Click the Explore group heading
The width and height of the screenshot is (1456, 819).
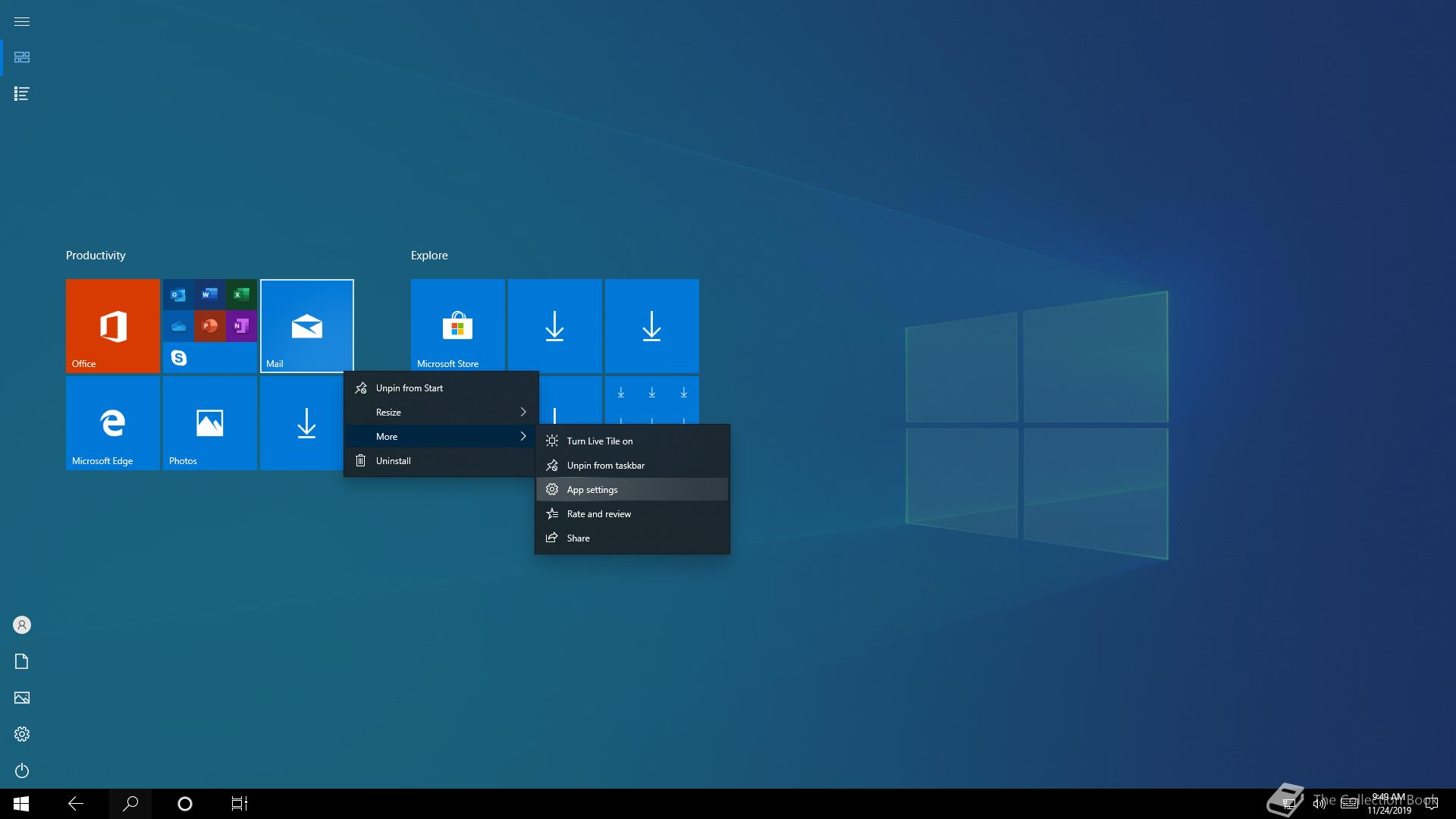click(x=429, y=256)
